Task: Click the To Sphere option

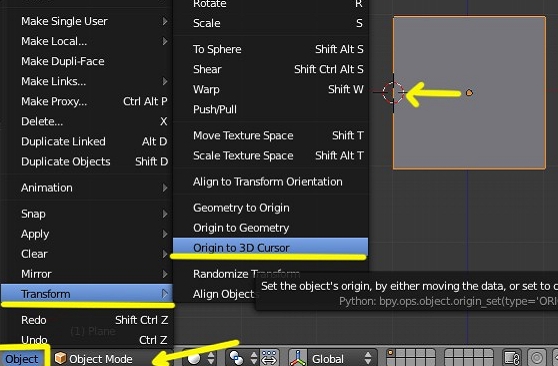Action: (270, 49)
